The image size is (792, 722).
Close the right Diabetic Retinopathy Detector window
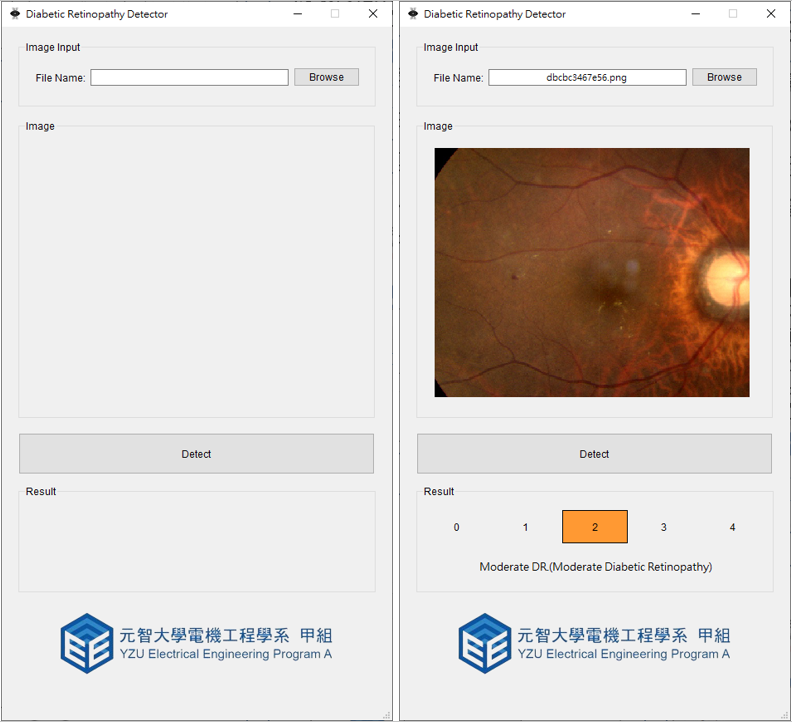click(771, 14)
